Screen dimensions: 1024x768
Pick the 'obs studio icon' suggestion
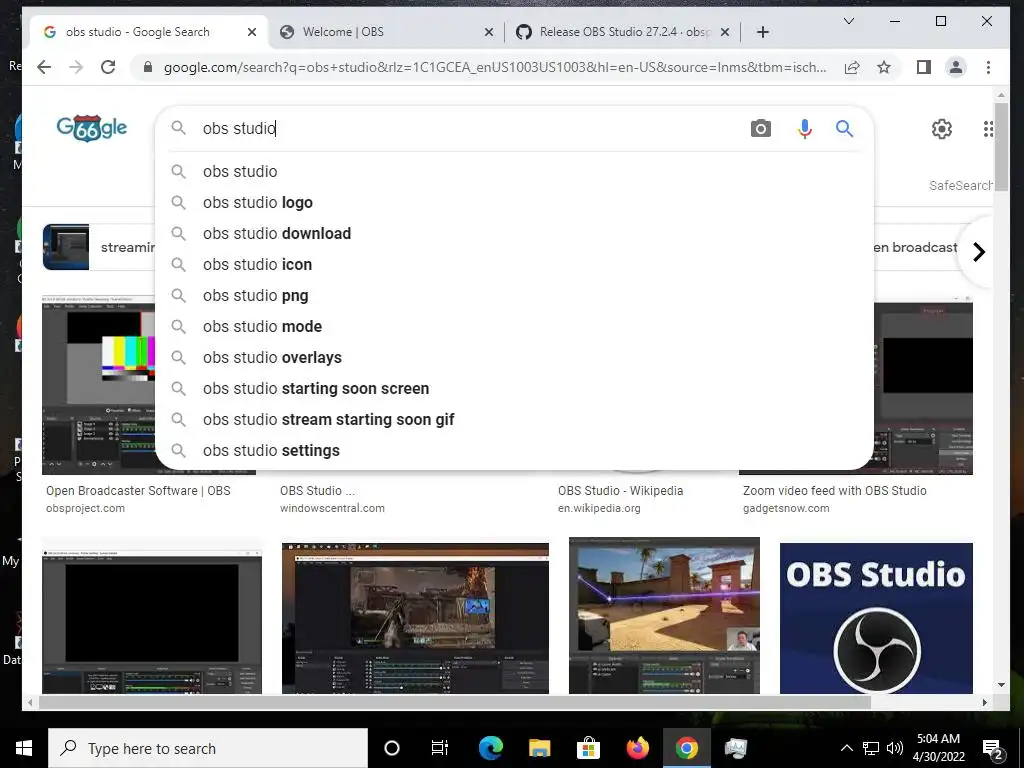point(515,264)
